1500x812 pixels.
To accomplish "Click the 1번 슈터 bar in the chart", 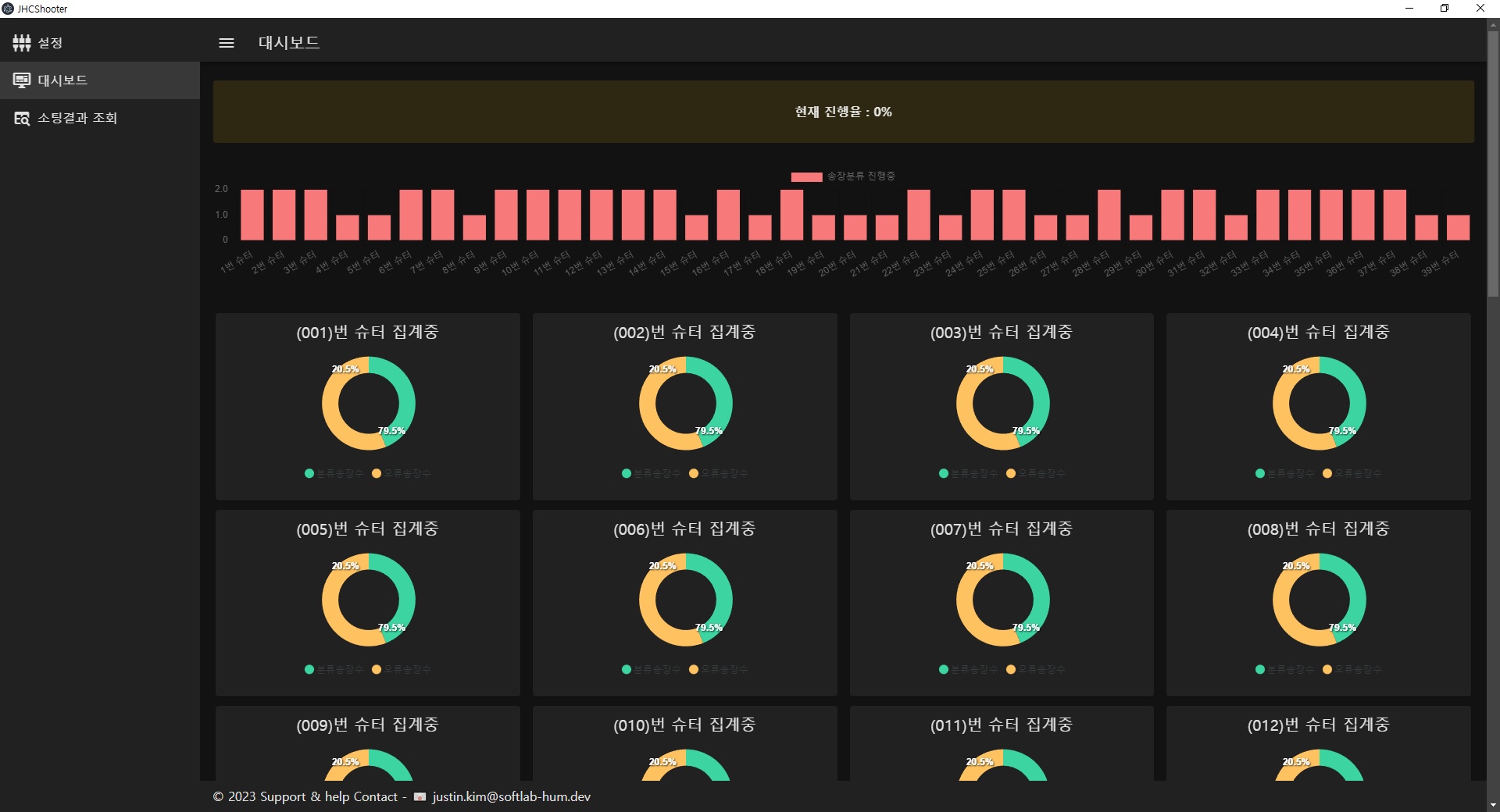I will pyautogui.click(x=252, y=215).
